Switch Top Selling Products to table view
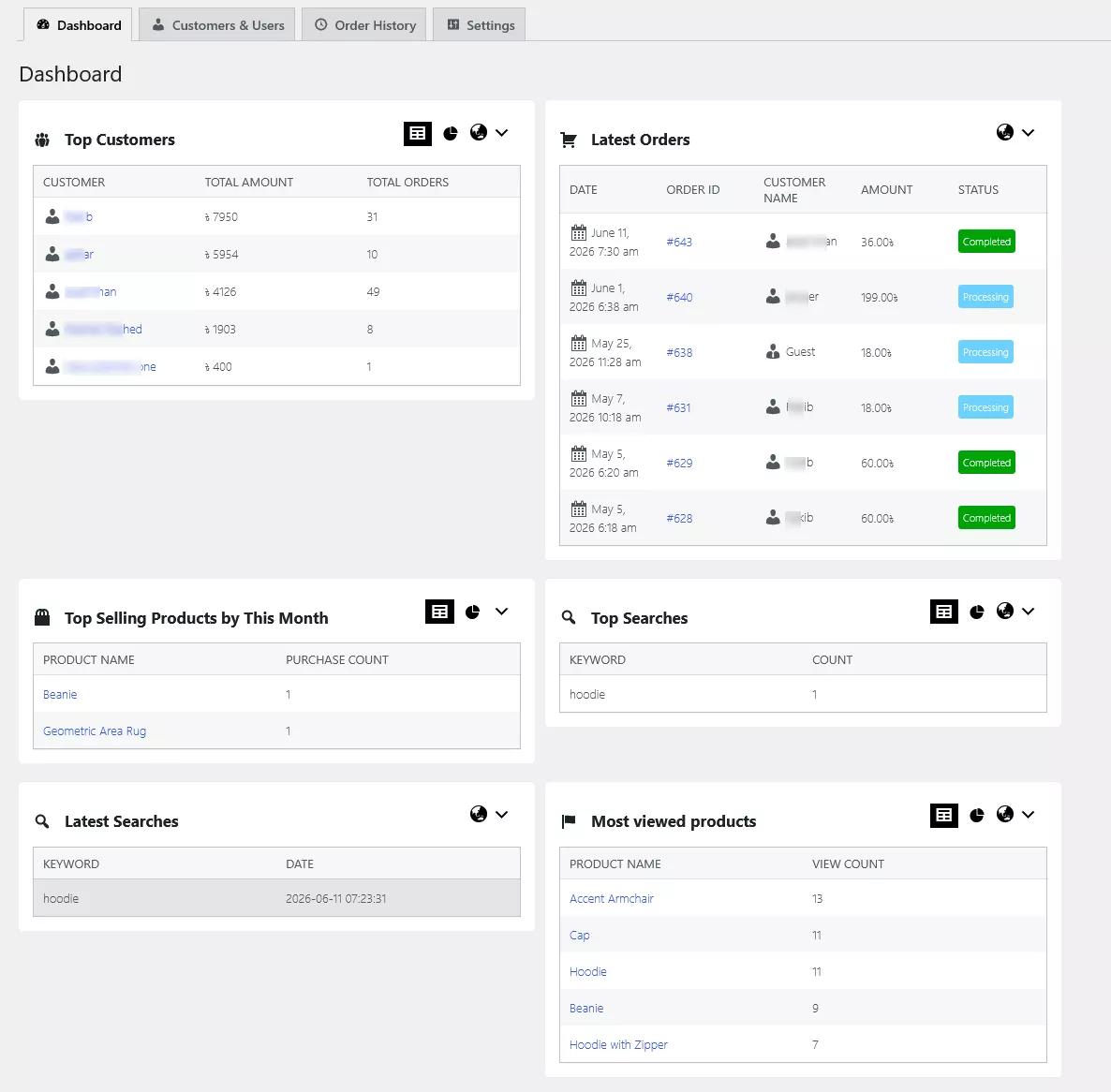The width and height of the screenshot is (1111, 1092). point(439,612)
